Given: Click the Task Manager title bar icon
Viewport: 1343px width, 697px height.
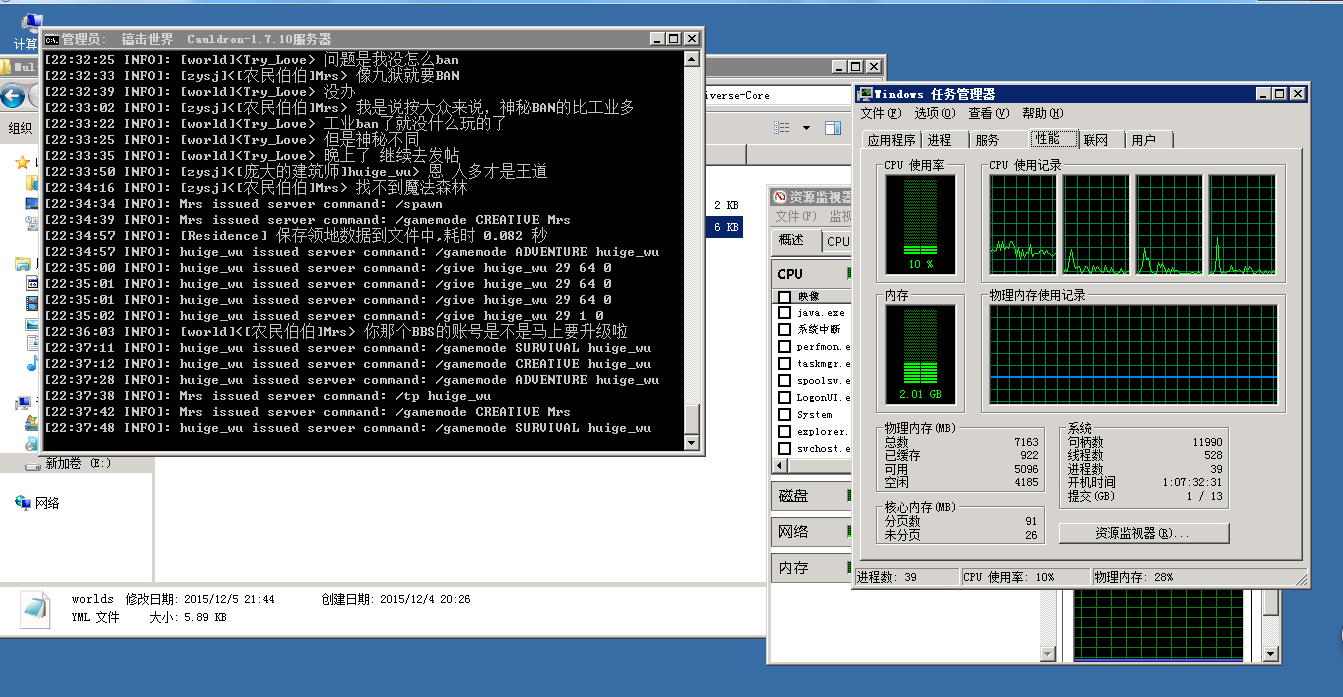Looking at the screenshot, I should point(864,94).
